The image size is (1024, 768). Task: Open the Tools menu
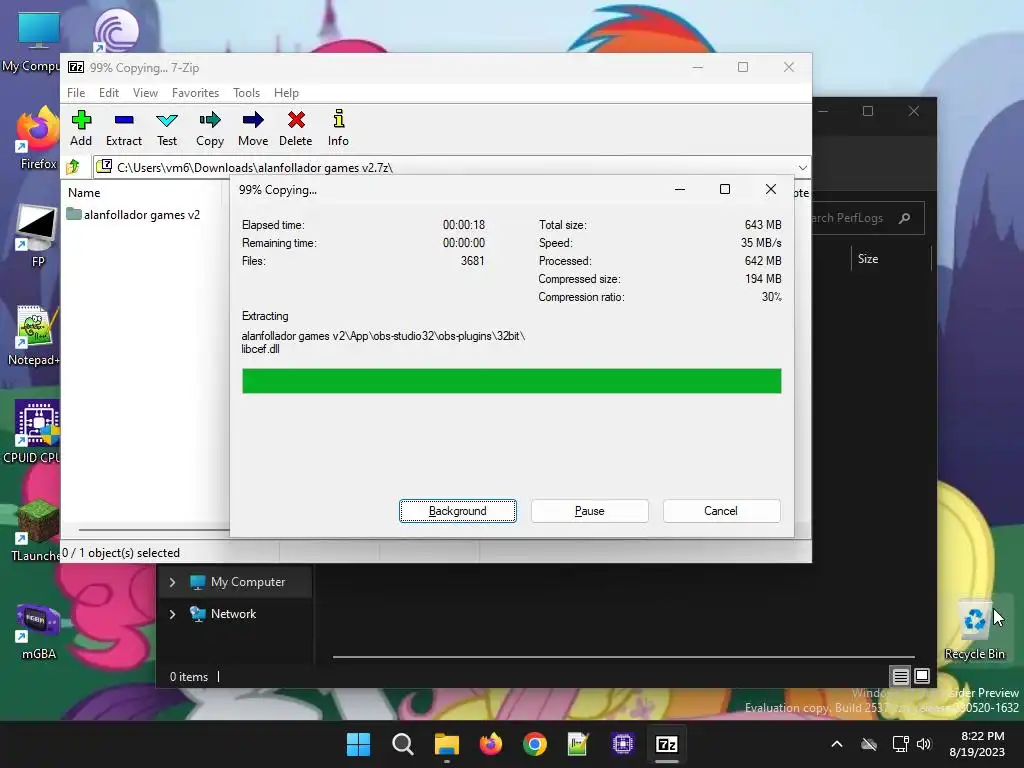[x=246, y=93]
